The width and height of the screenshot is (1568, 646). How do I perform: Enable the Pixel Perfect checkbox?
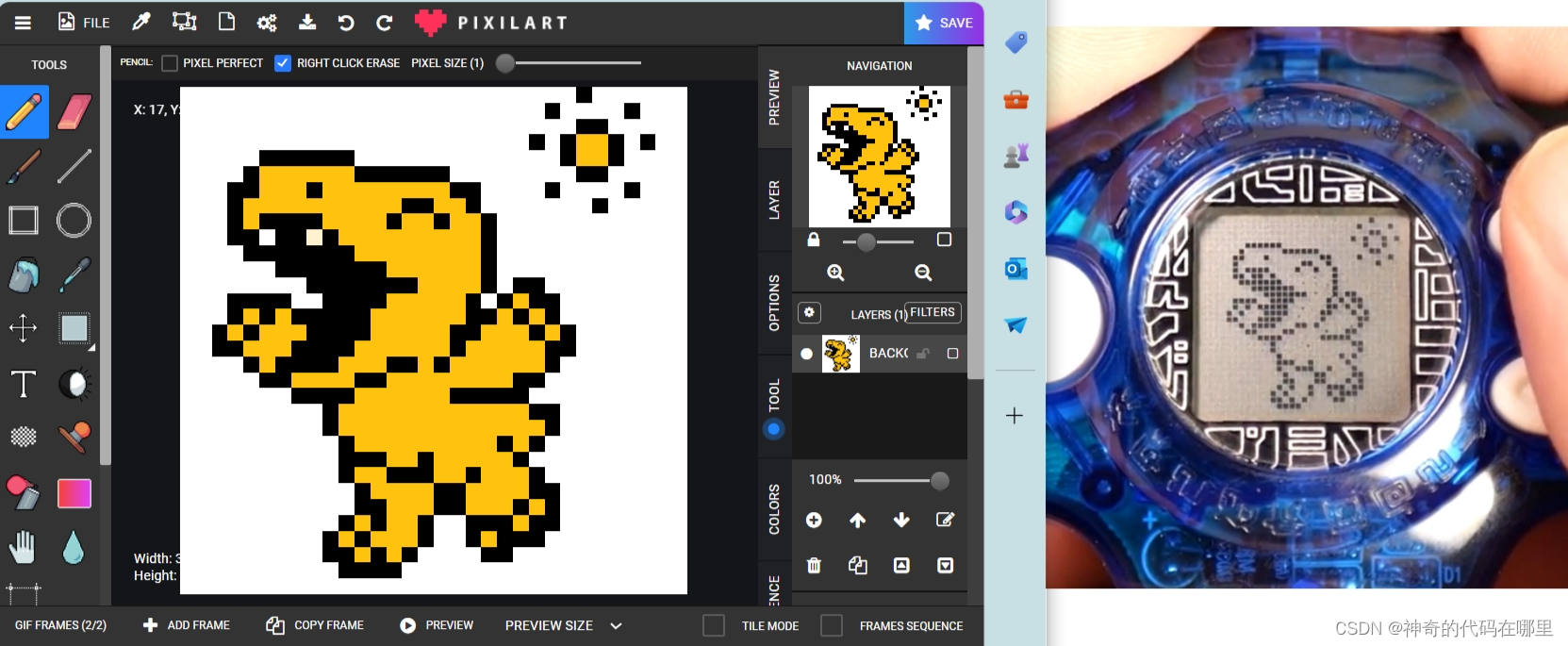[x=170, y=63]
